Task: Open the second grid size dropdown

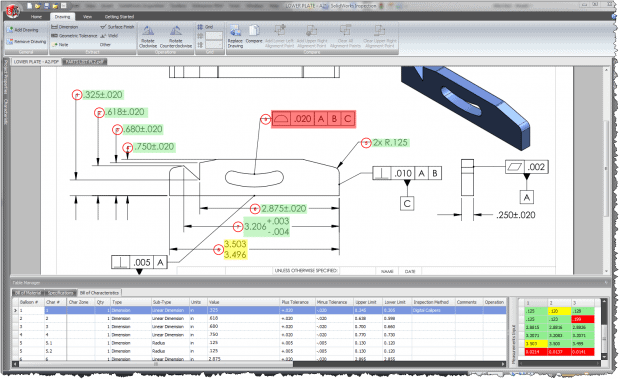Action: click(x=214, y=45)
